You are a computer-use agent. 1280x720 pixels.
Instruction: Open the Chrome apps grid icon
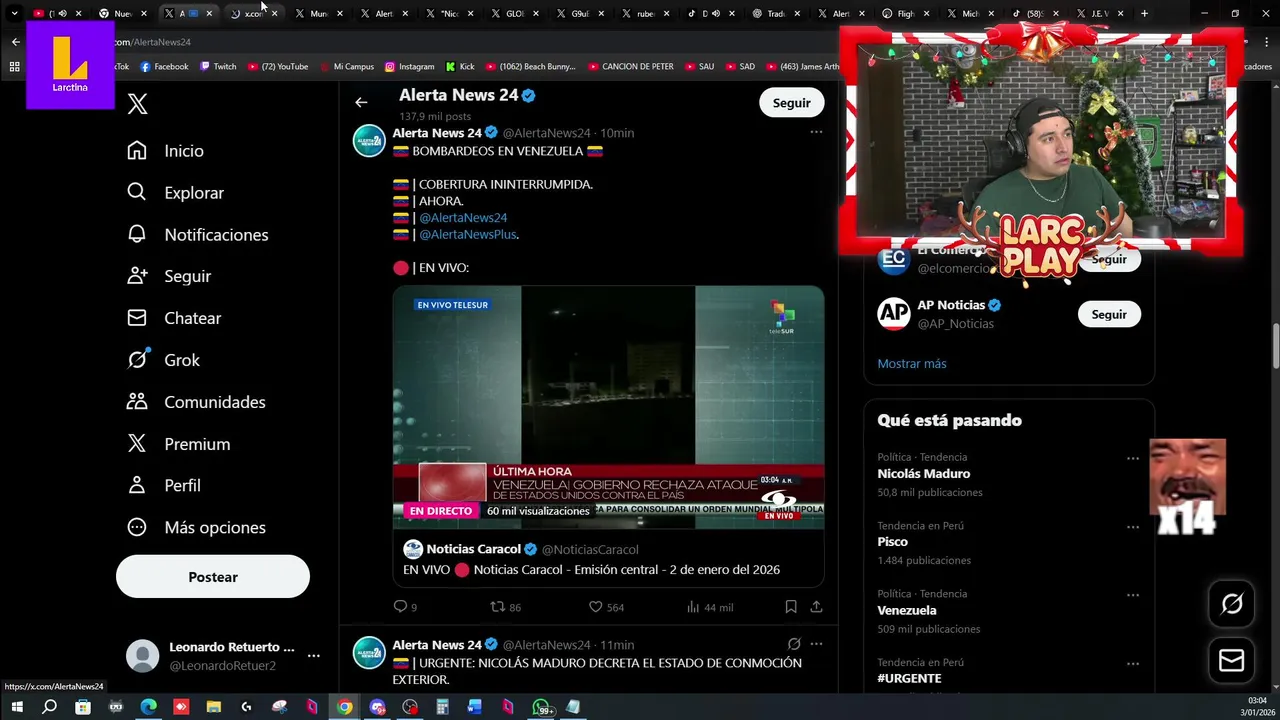[14, 67]
